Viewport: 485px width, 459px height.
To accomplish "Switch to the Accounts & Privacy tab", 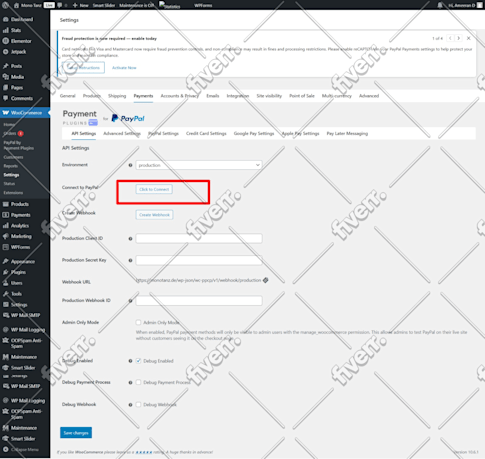I will 180,96.
